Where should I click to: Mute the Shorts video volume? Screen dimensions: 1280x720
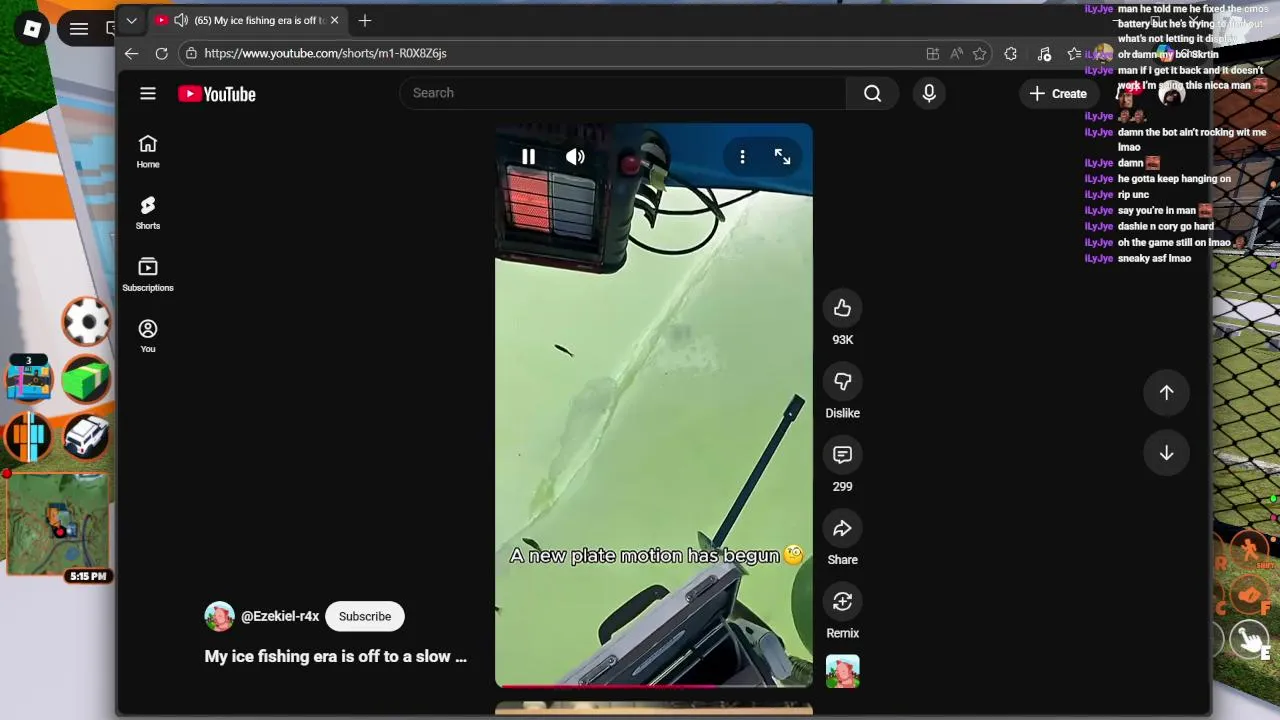tap(575, 156)
